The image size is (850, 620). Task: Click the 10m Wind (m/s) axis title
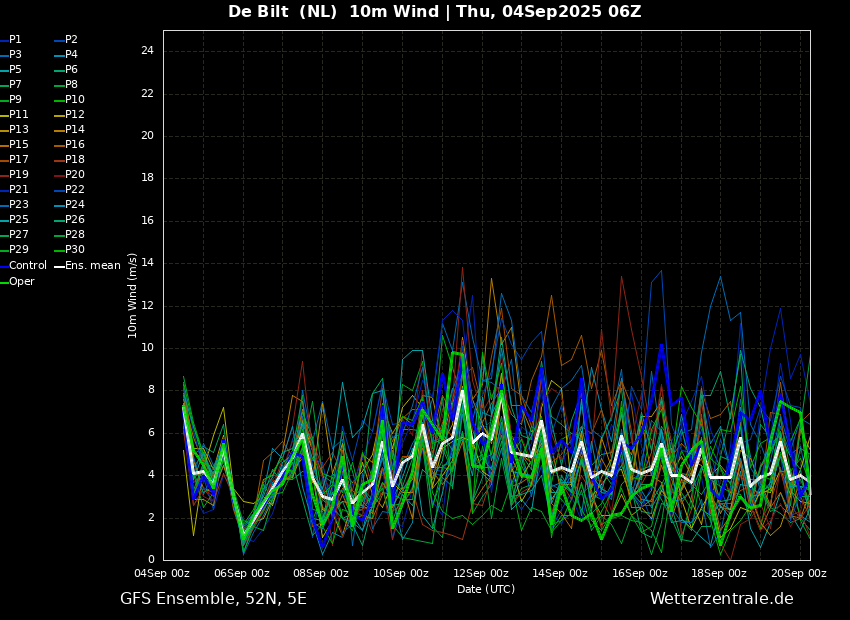(132, 296)
